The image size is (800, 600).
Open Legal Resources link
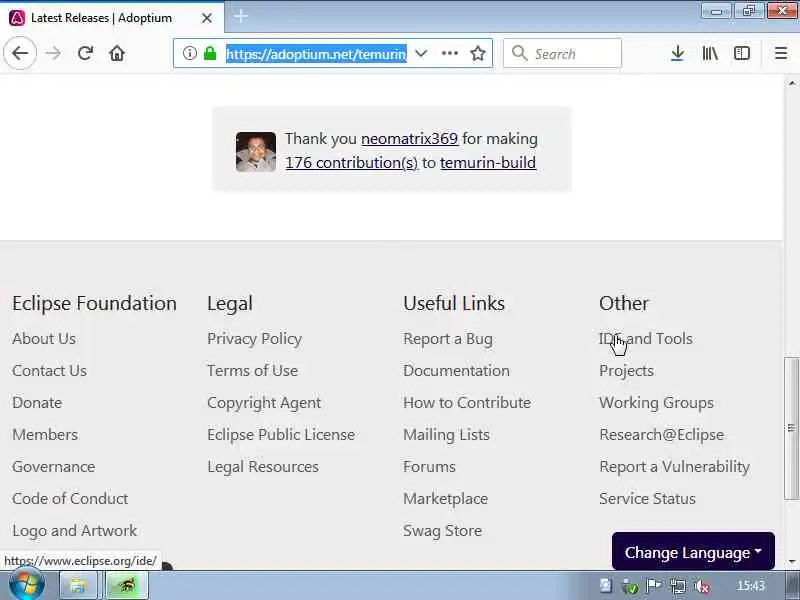click(x=263, y=467)
